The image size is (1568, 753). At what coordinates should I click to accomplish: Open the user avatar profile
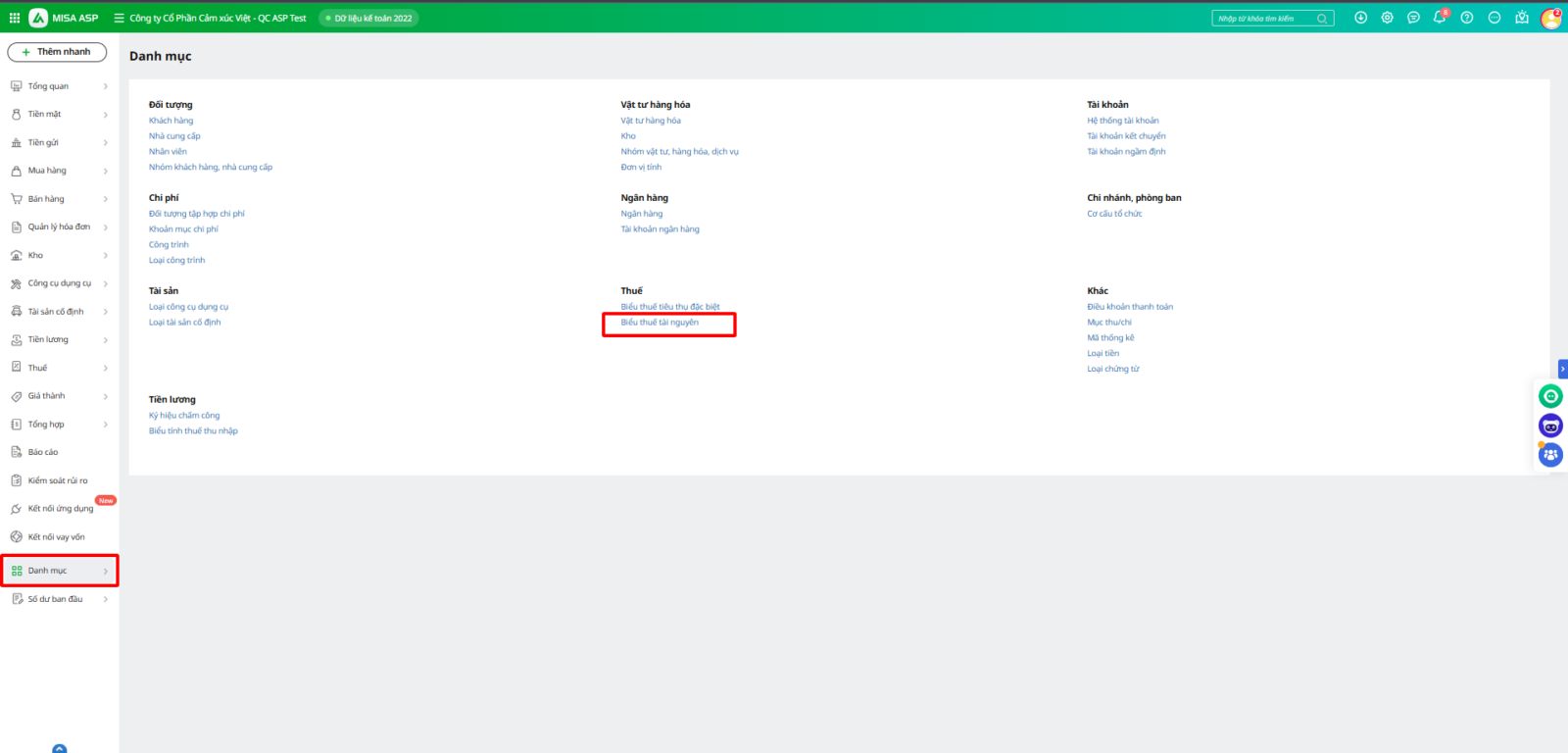(1550, 18)
